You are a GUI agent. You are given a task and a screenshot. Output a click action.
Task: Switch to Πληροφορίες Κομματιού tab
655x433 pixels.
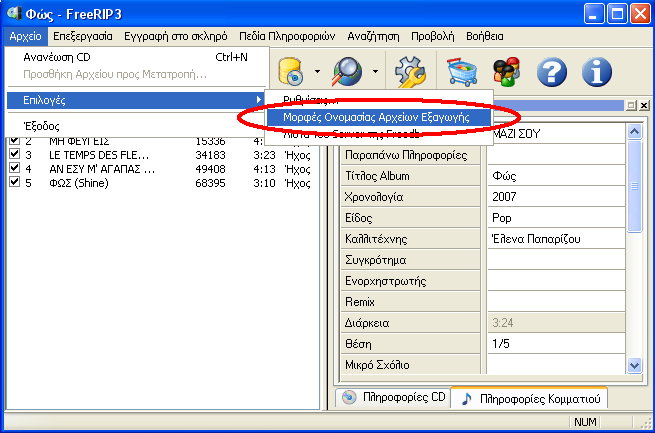coord(529,399)
